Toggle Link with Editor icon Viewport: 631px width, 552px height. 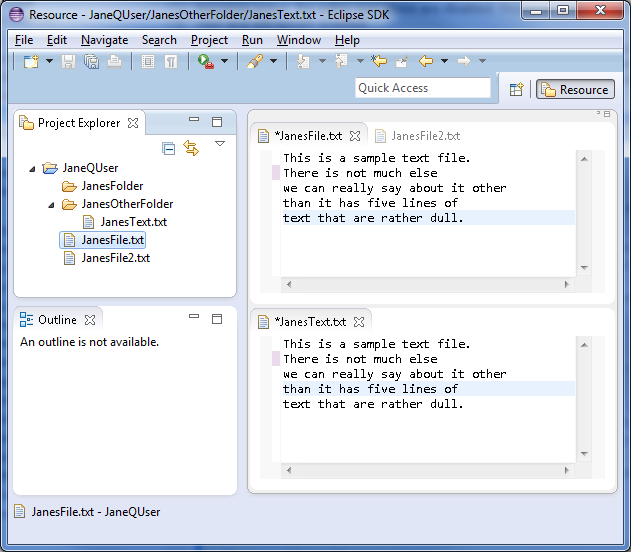[x=191, y=148]
